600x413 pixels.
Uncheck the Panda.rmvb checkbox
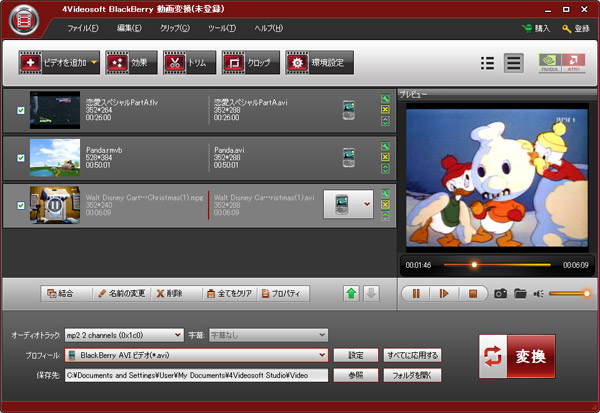pos(21,158)
